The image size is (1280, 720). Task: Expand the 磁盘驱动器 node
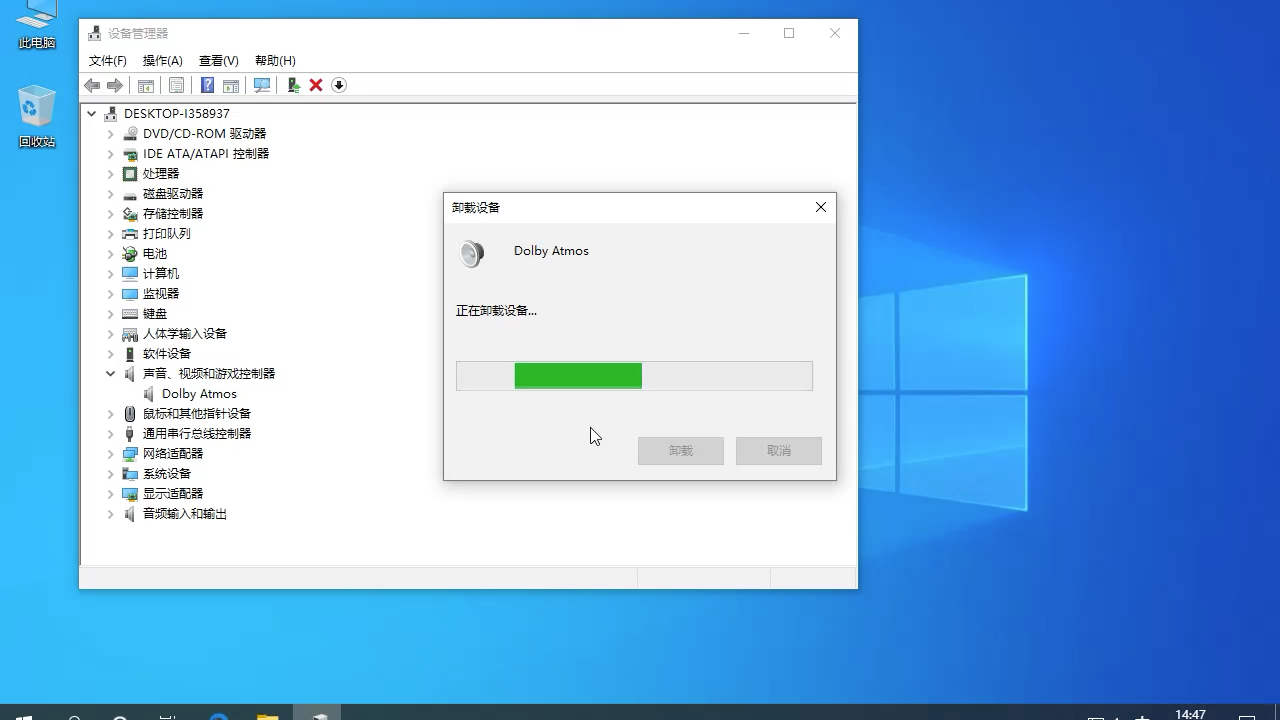point(111,194)
